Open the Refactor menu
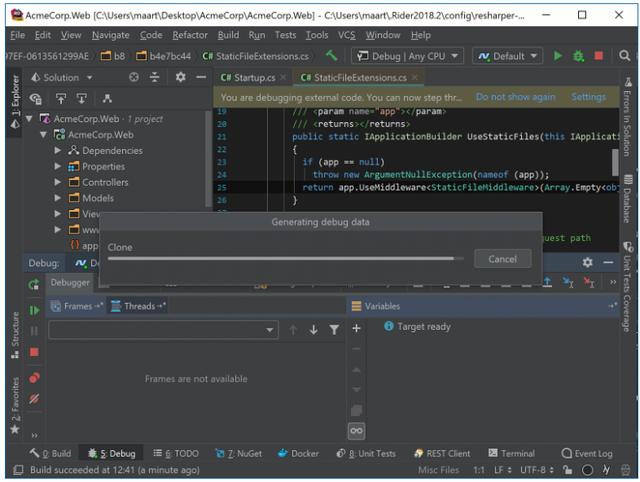Screen dimensions: 640x482 click(x=190, y=36)
